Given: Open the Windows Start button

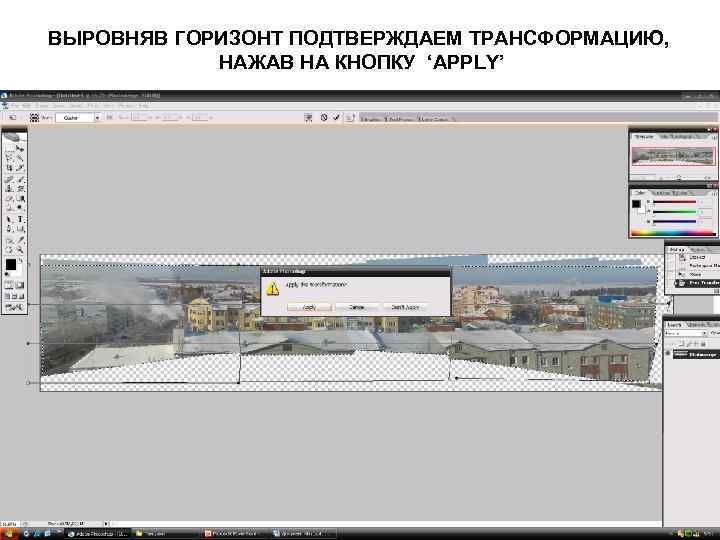Looking at the screenshot, I should click(x=9, y=534).
